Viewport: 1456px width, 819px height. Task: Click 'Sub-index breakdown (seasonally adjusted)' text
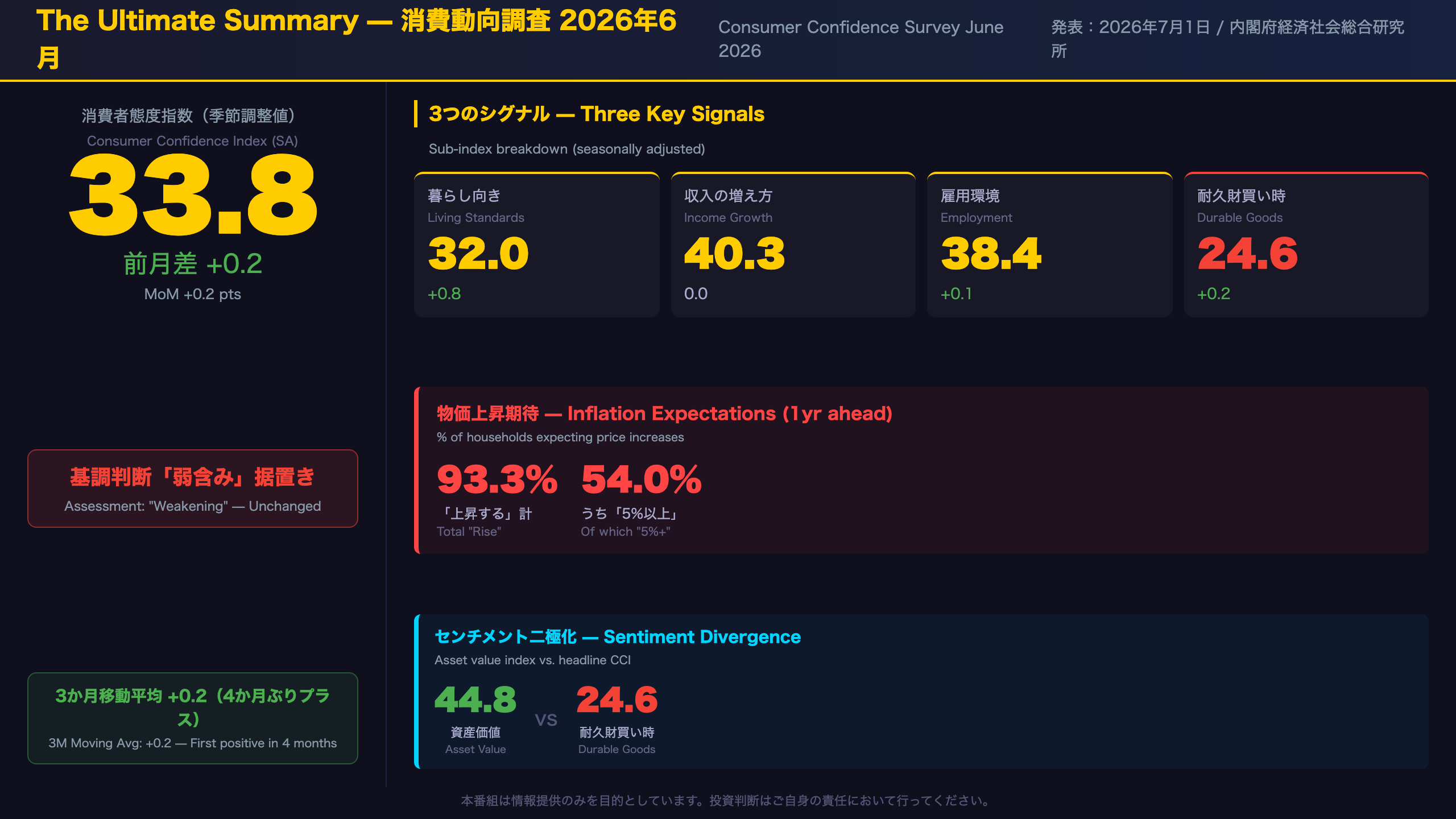point(566,149)
